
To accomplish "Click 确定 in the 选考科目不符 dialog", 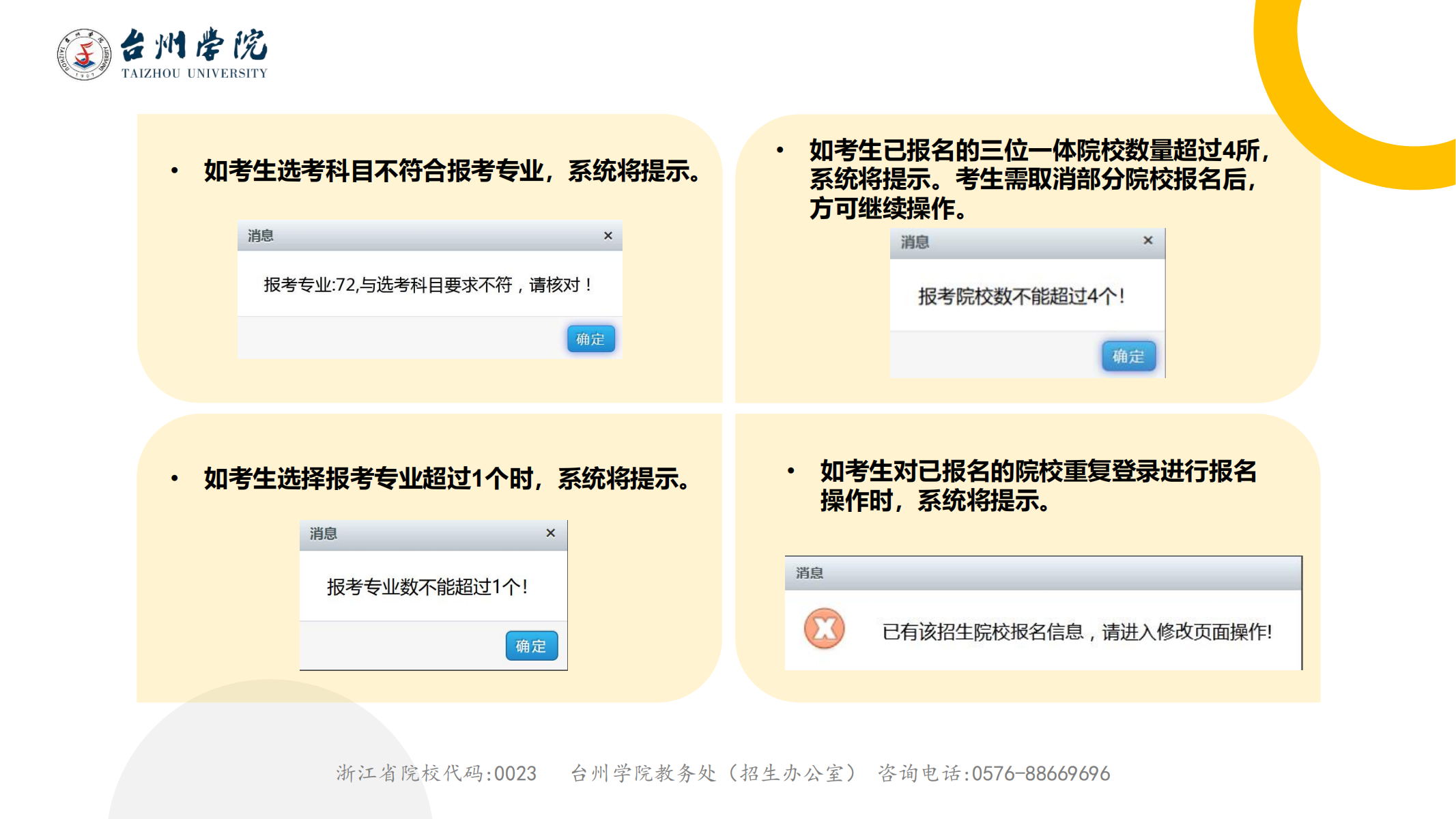I will tap(590, 339).
